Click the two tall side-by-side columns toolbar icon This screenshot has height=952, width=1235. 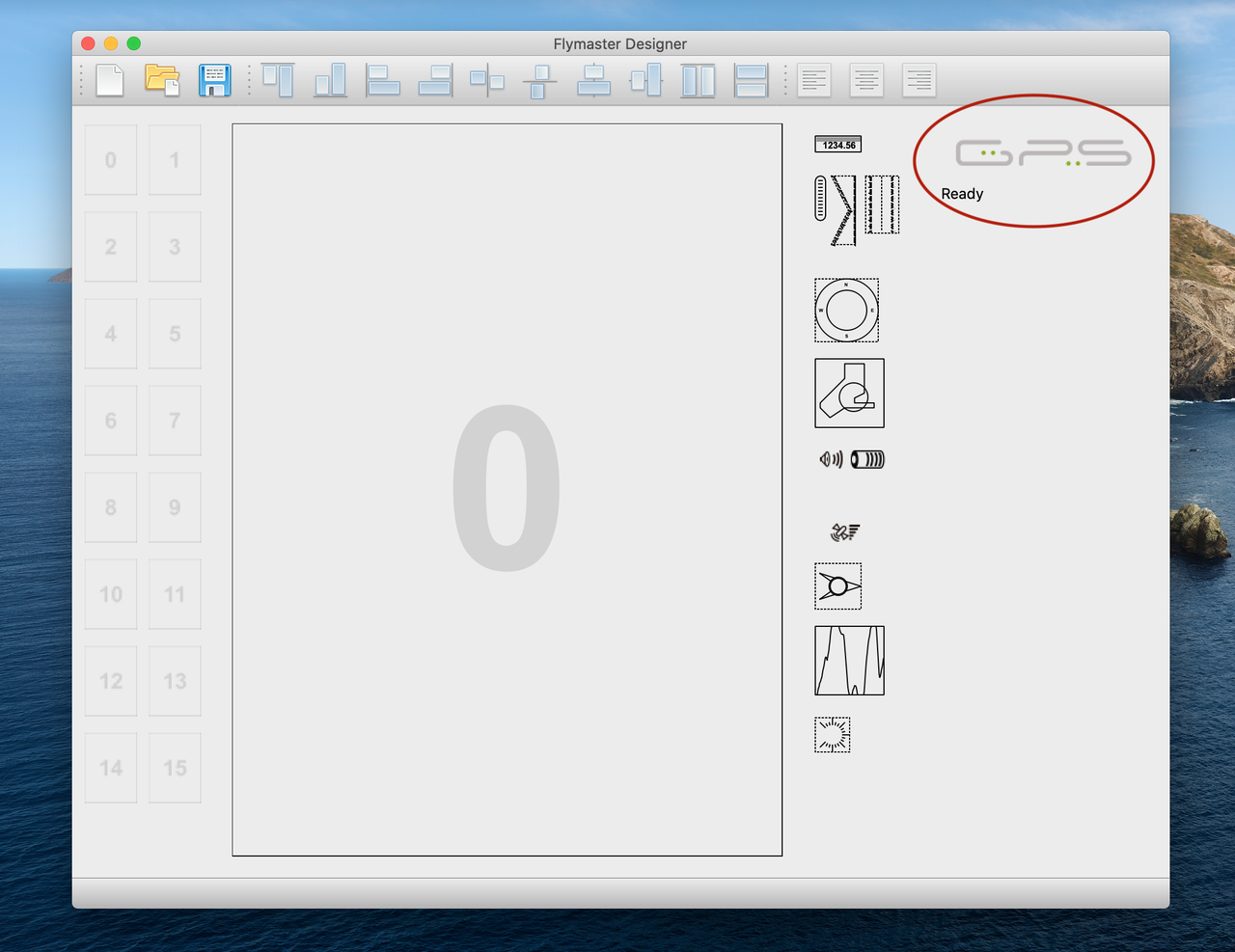pos(699,80)
